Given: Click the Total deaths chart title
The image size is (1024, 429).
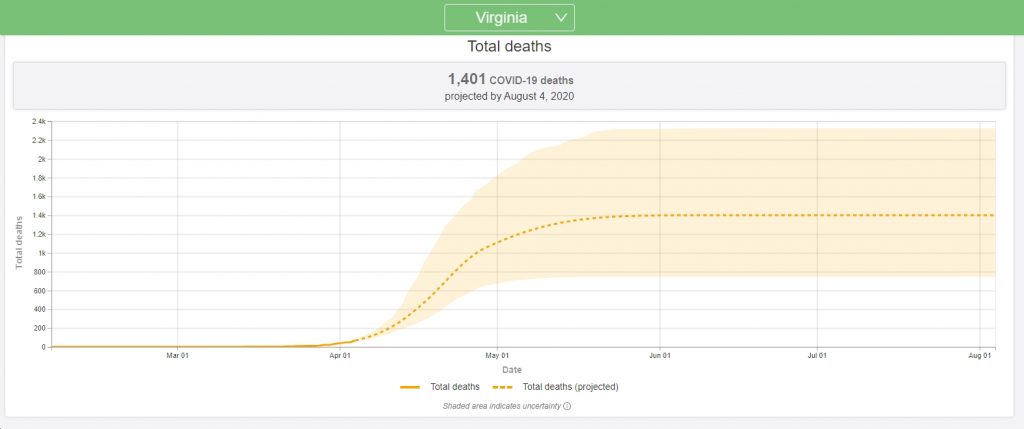Looking at the screenshot, I should [509, 46].
